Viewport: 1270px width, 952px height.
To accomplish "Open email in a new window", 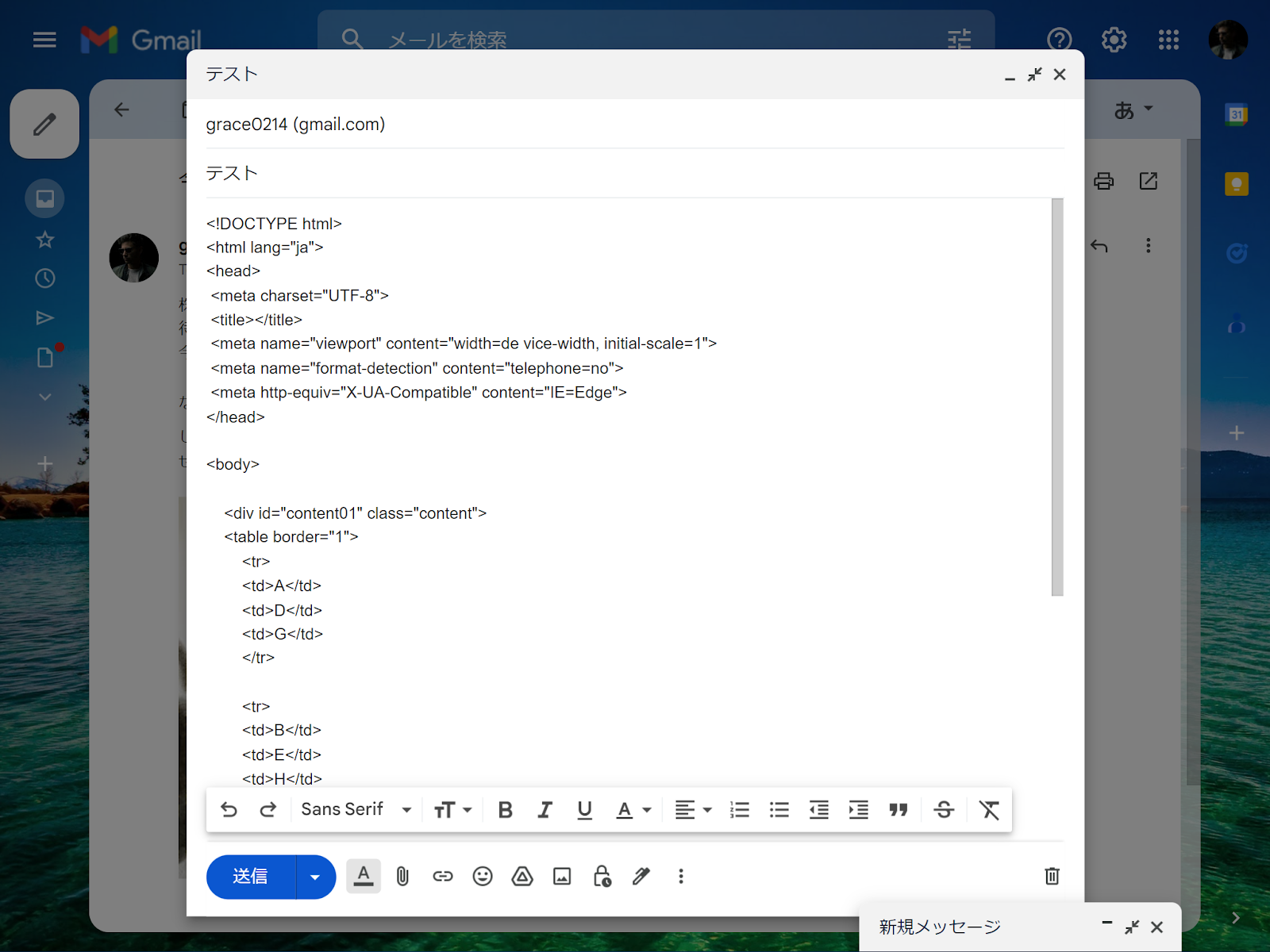I will [1149, 182].
